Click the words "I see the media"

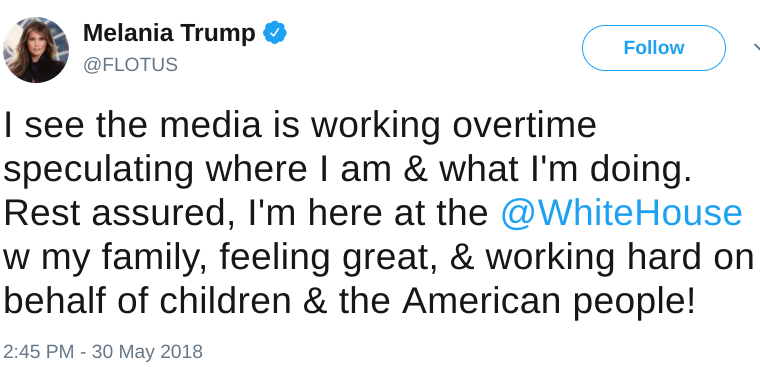coord(132,125)
